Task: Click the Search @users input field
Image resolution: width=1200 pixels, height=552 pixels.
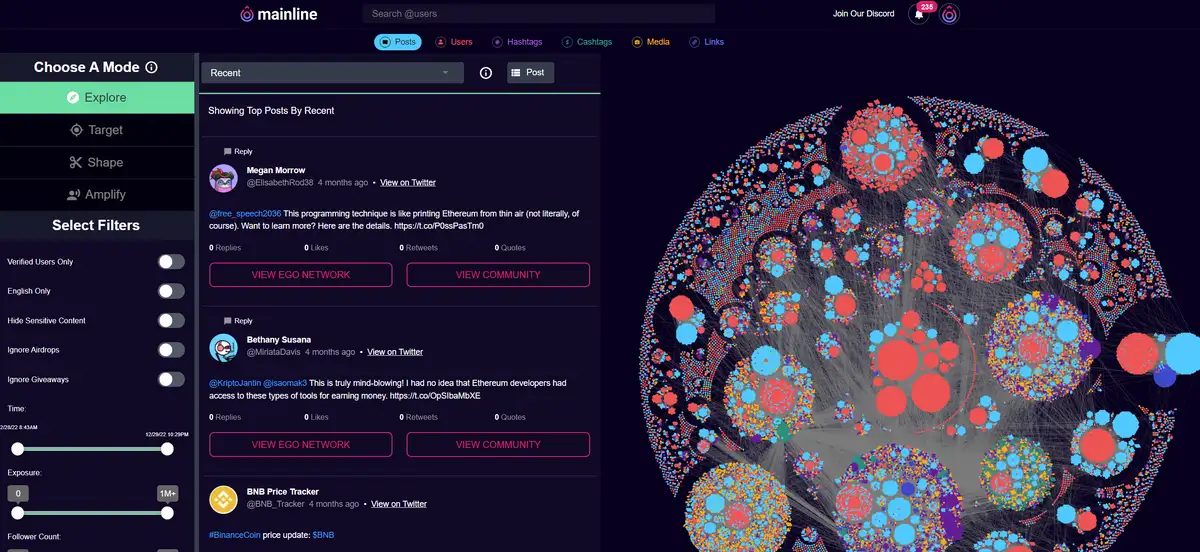Action: pyautogui.click(x=538, y=14)
